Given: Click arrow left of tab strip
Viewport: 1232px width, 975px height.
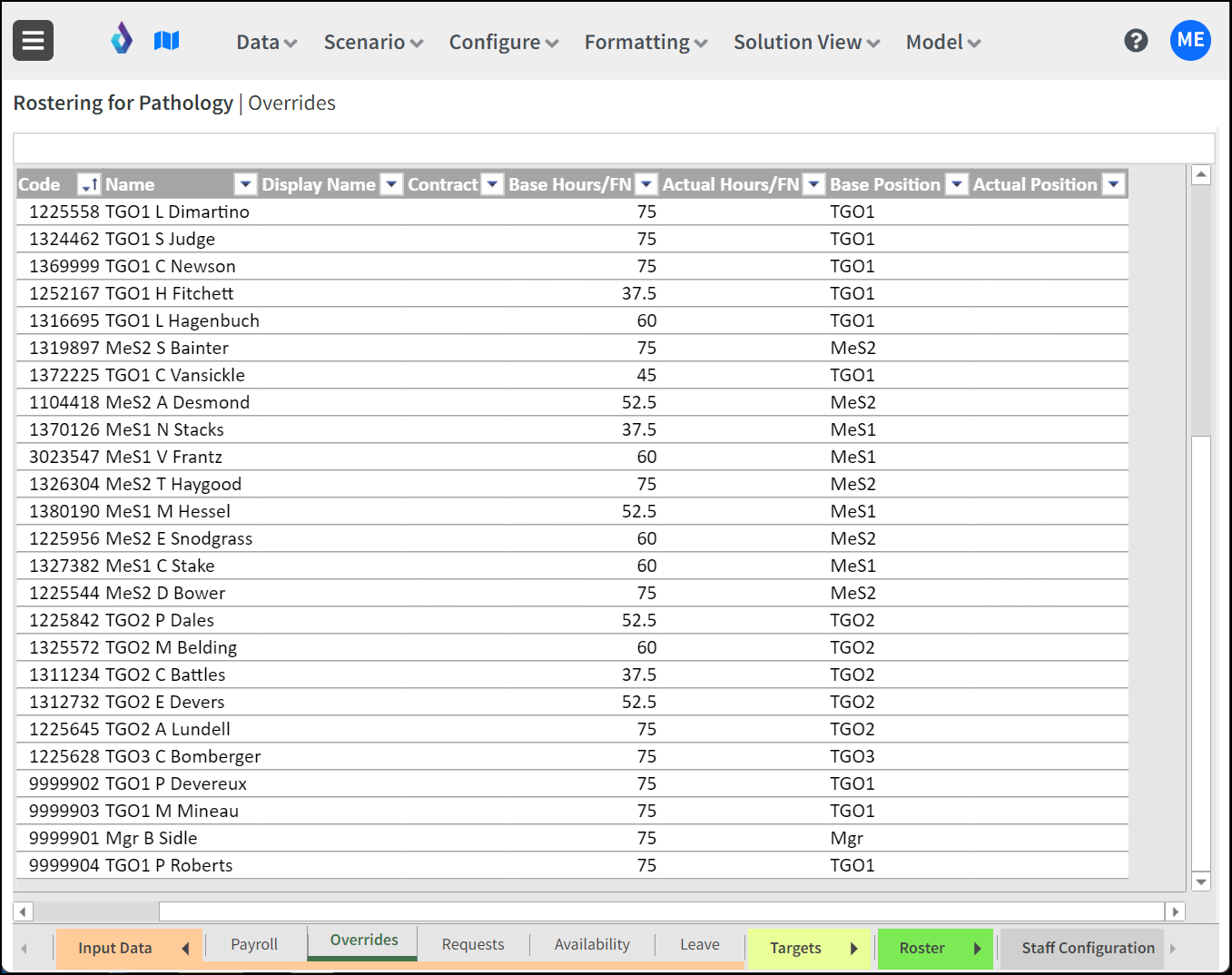Looking at the screenshot, I should tap(25, 948).
